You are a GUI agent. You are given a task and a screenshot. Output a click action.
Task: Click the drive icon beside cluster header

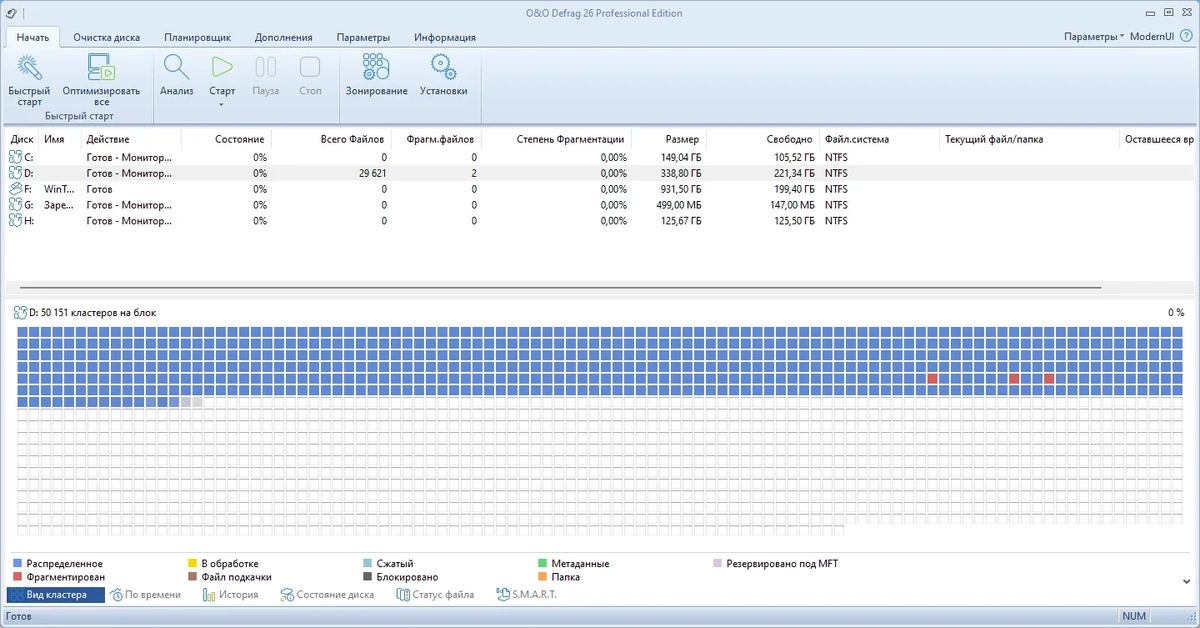20,312
